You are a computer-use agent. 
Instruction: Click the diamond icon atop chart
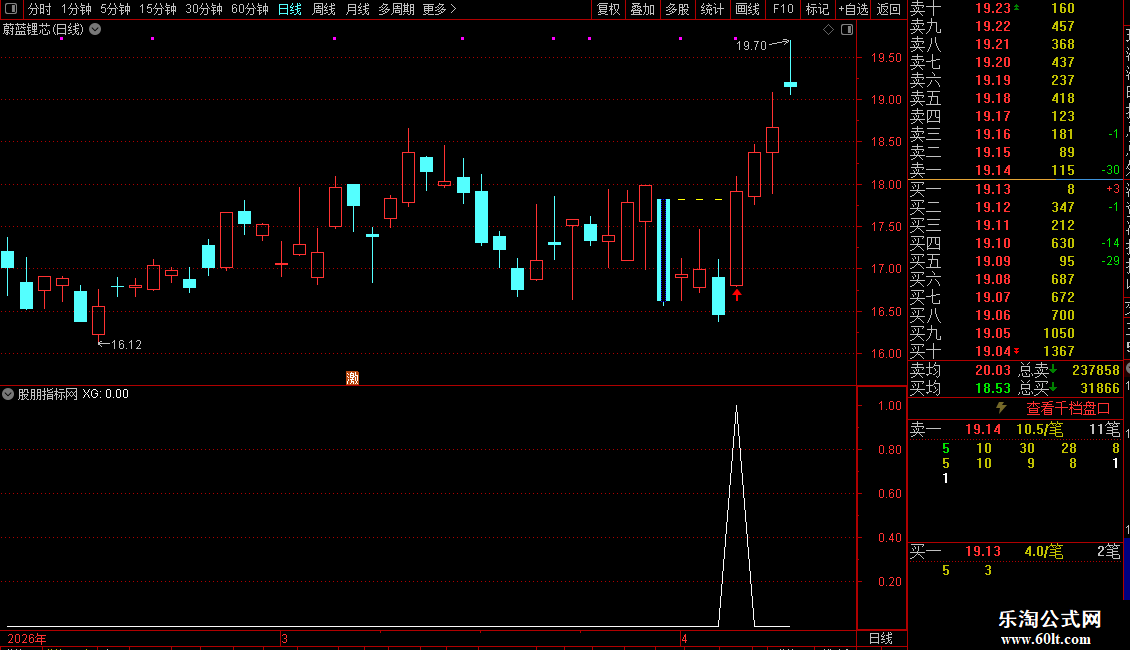tap(828, 30)
